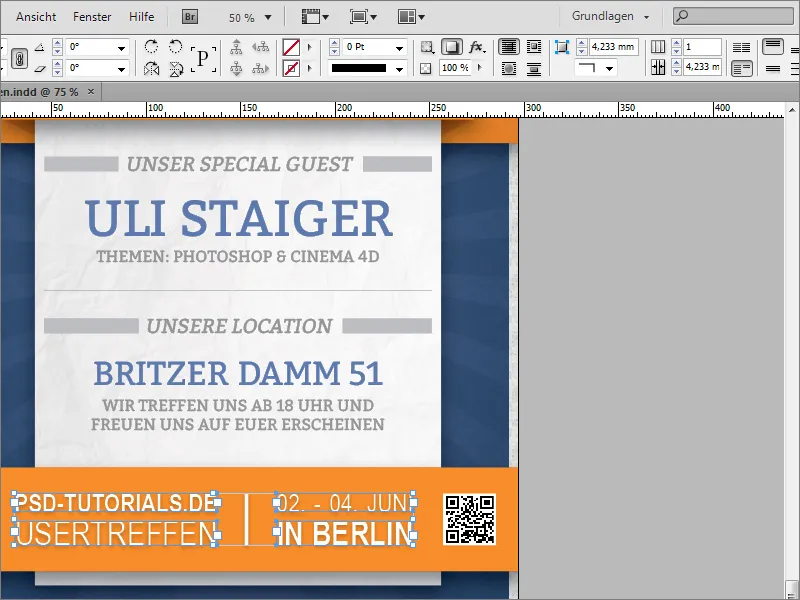Launch Adobe Bridge via Br icon
The image size is (800, 600).
click(190, 17)
